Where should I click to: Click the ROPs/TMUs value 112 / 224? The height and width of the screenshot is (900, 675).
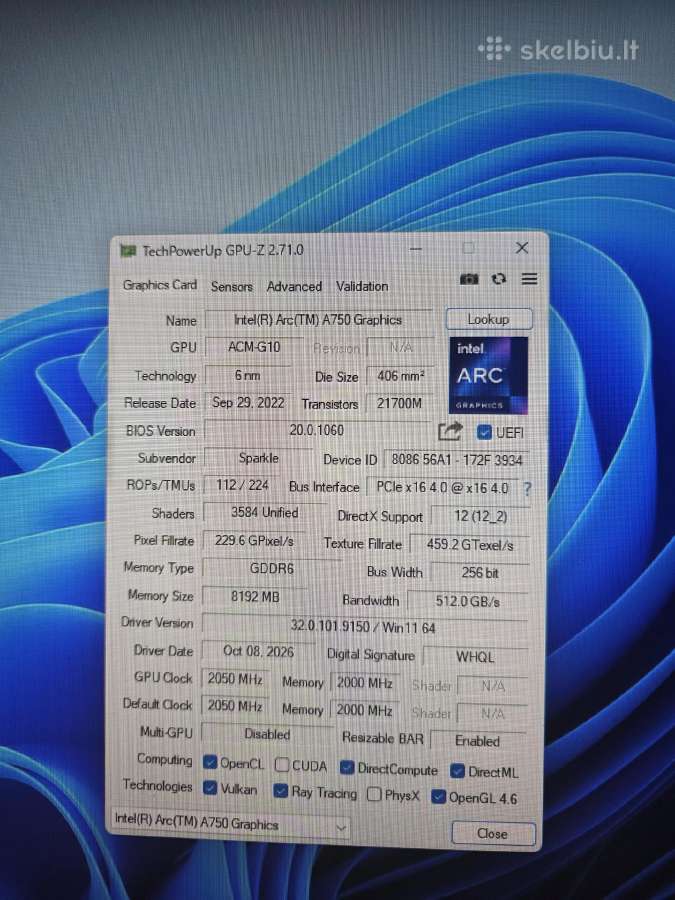[242, 485]
